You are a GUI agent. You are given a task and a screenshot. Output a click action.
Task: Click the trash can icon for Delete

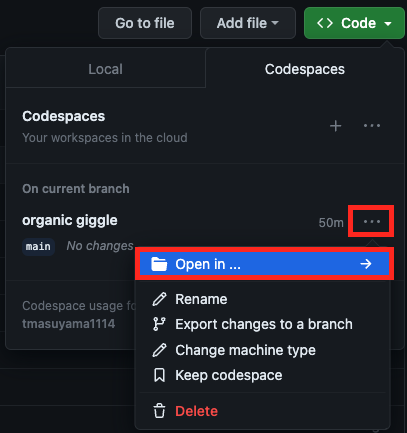coord(159,411)
